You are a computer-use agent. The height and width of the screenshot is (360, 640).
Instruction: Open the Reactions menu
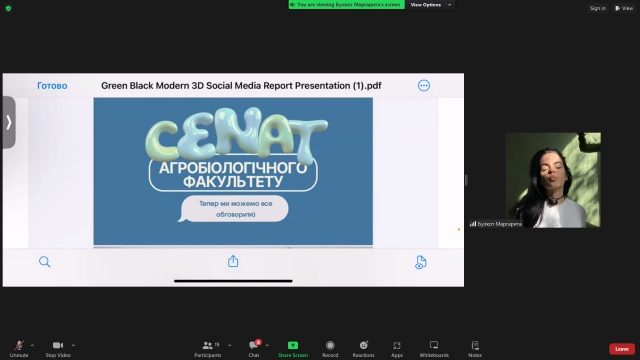pos(363,349)
